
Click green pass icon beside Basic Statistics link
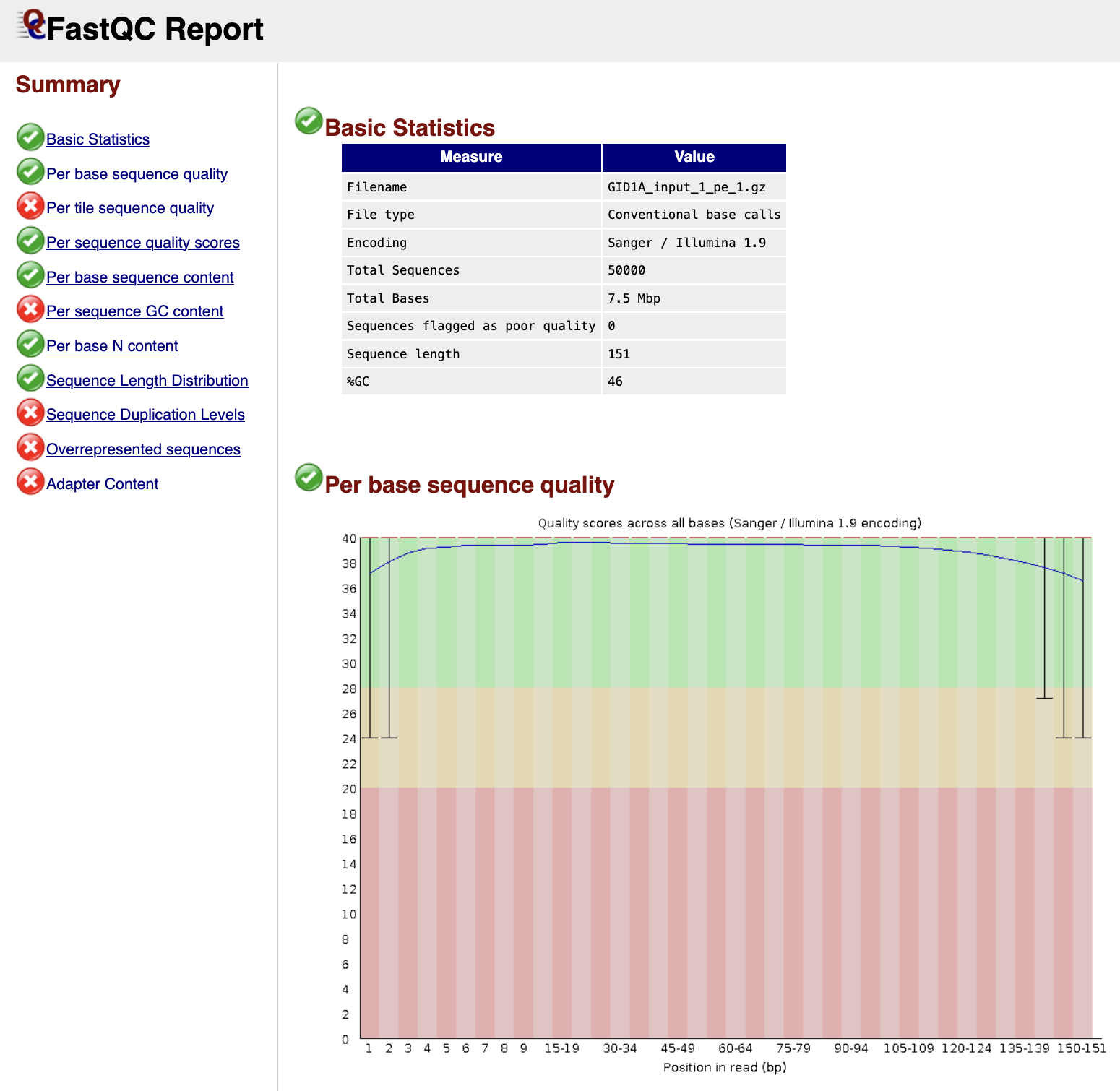pyautogui.click(x=30, y=137)
